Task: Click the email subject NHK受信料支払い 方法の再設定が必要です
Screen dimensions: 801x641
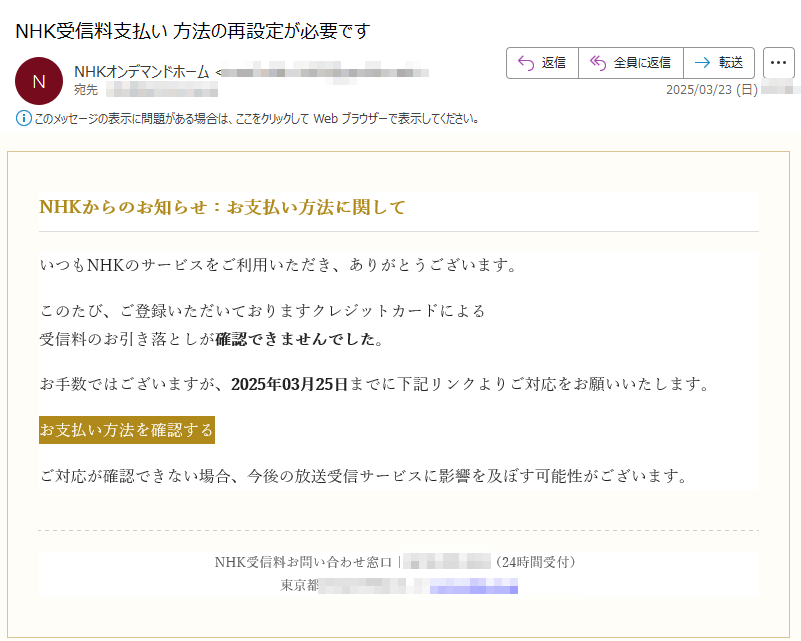Action: pos(193,31)
